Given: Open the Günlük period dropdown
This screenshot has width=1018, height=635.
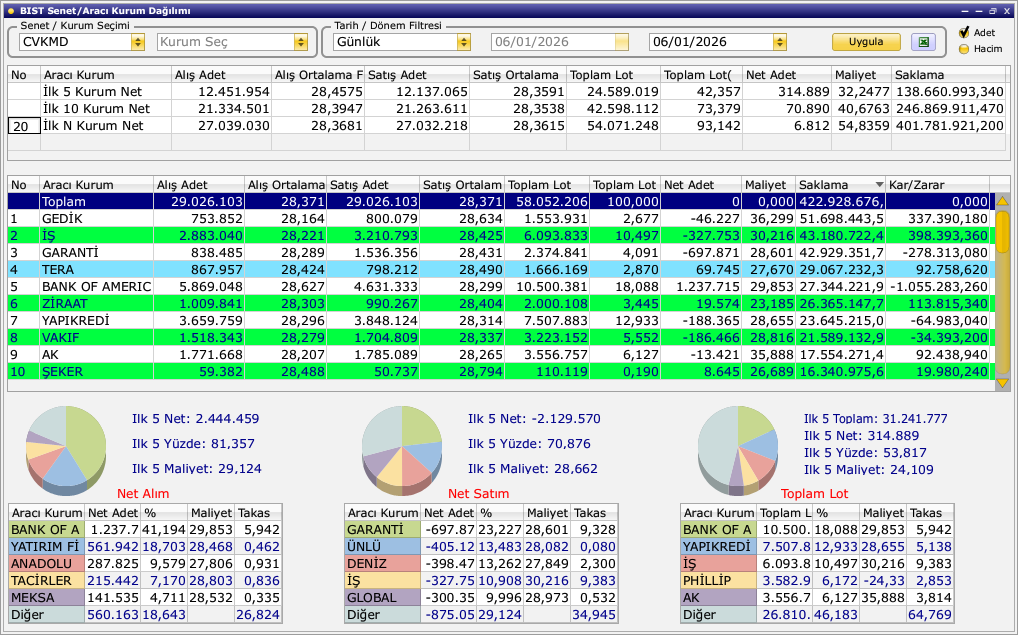Looking at the screenshot, I should click(464, 42).
